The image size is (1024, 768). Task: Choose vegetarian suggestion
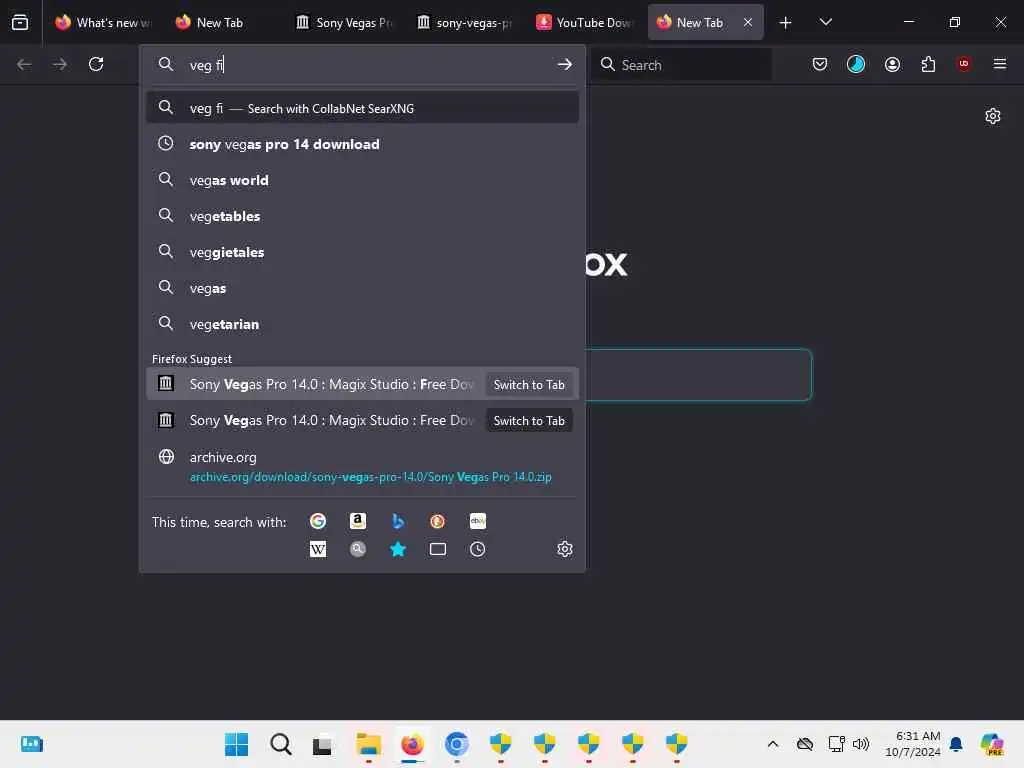pyautogui.click(x=362, y=324)
